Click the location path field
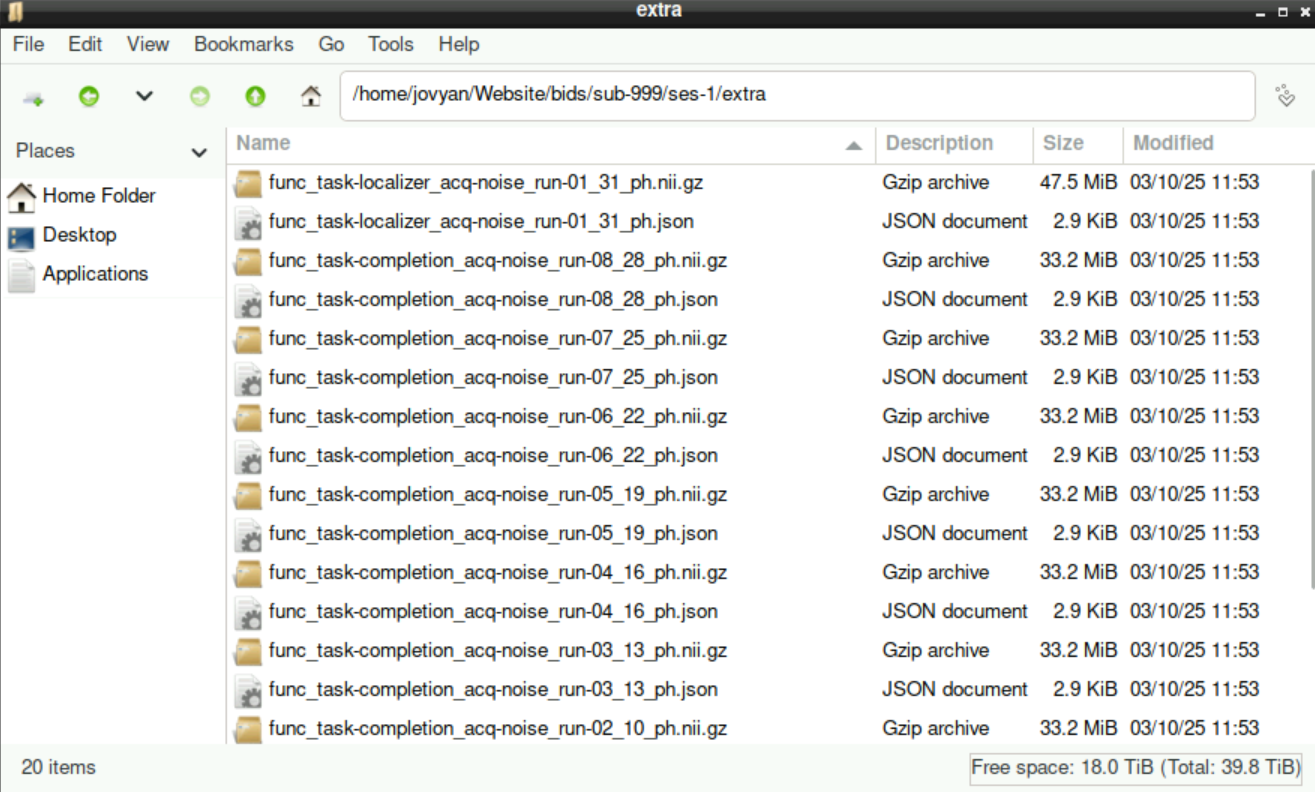This screenshot has width=1315, height=792. 797,96
